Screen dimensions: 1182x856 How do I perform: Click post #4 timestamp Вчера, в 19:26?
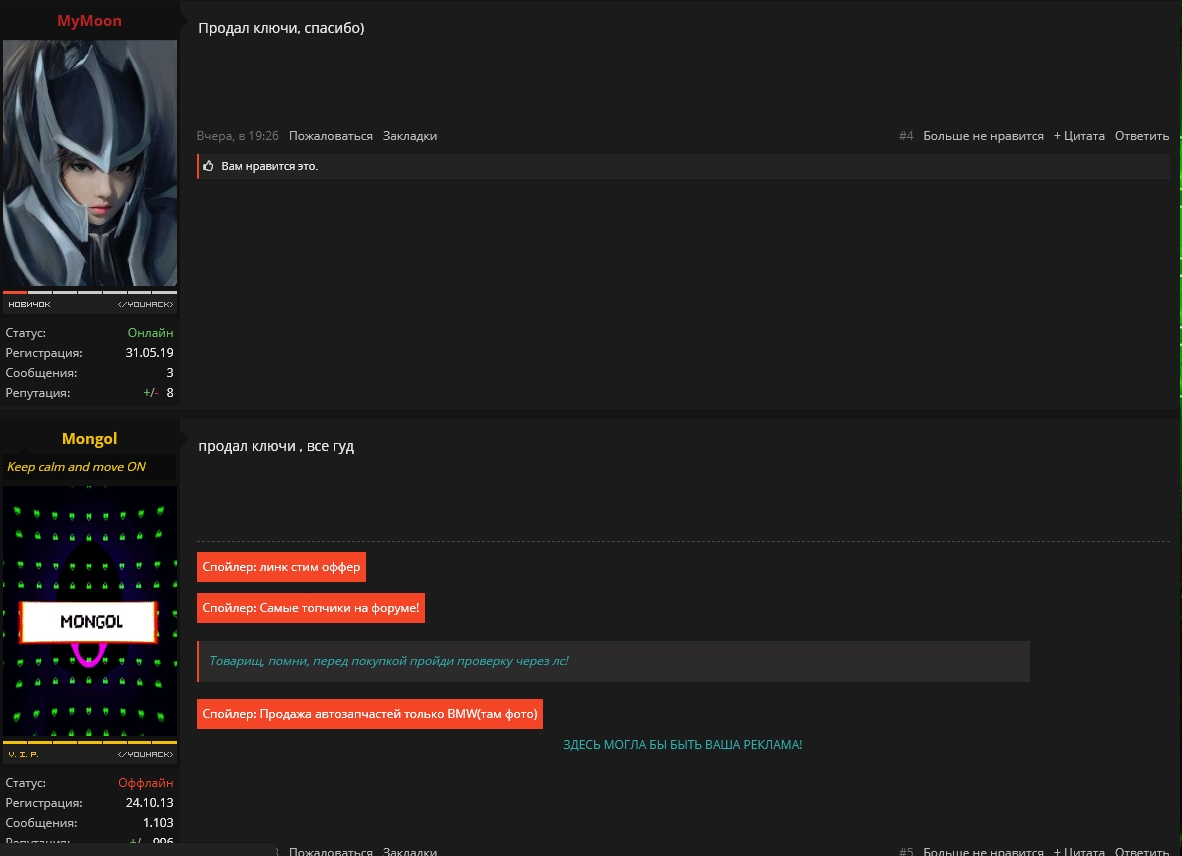click(237, 136)
